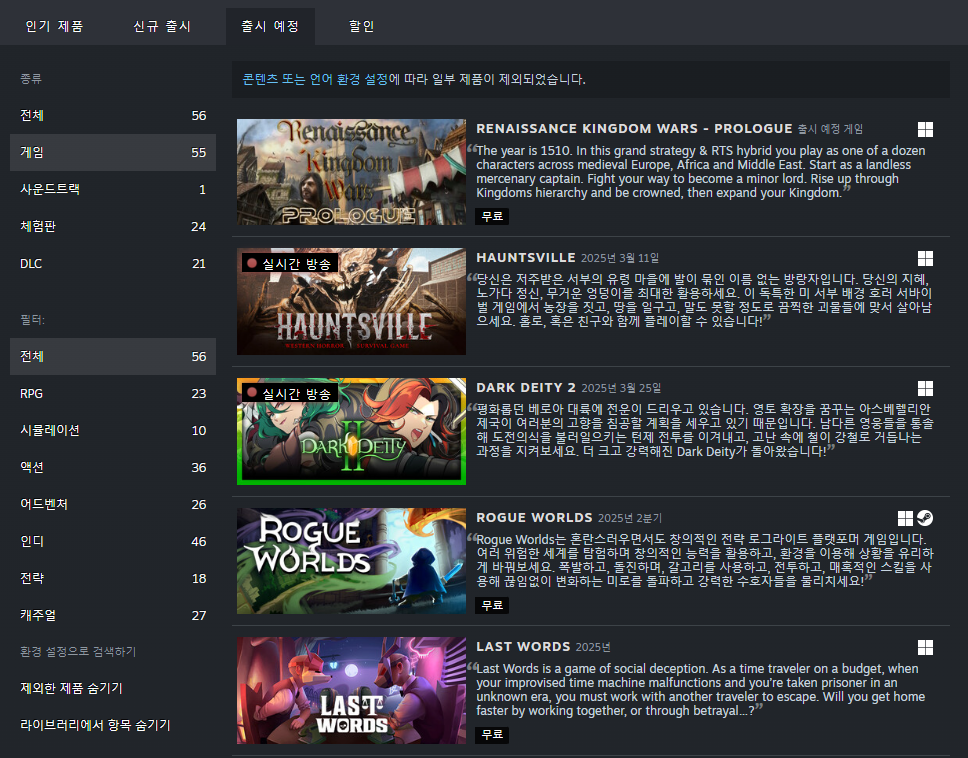The height and width of the screenshot is (758, 968).
Task: Click the Windows platform icon for Rogue Worlds
Action: click(905, 518)
